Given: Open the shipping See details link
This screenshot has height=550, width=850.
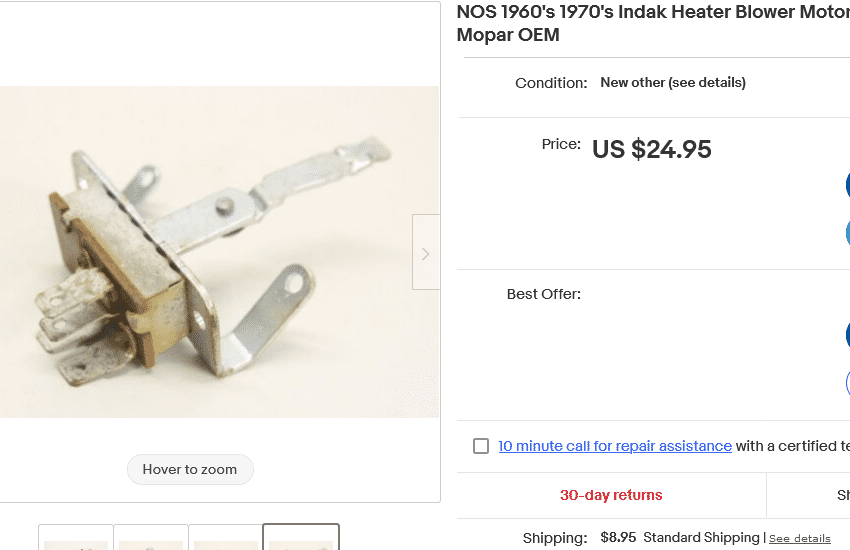Looking at the screenshot, I should pyautogui.click(x=799, y=538).
